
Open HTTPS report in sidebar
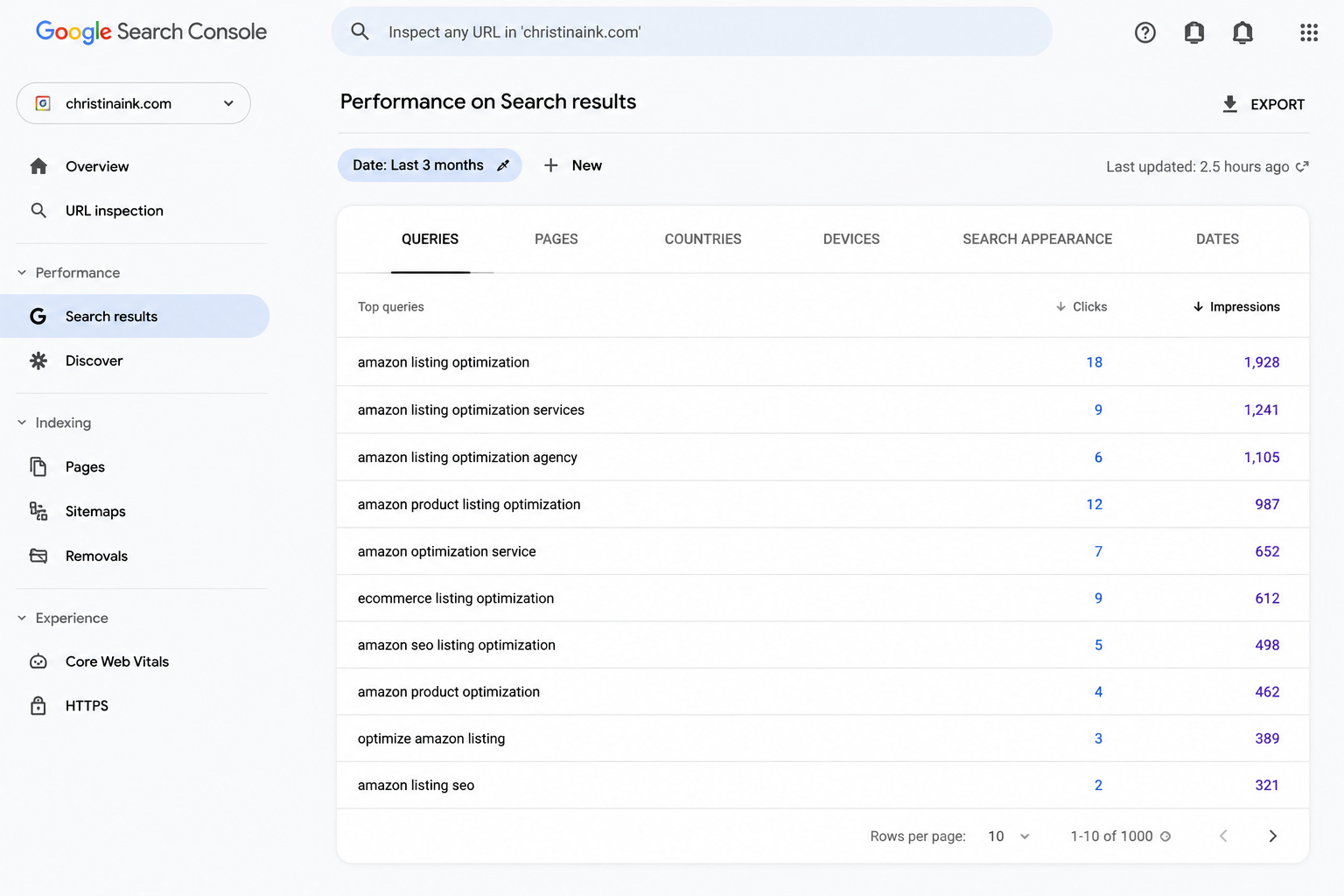(x=87, y=705)
